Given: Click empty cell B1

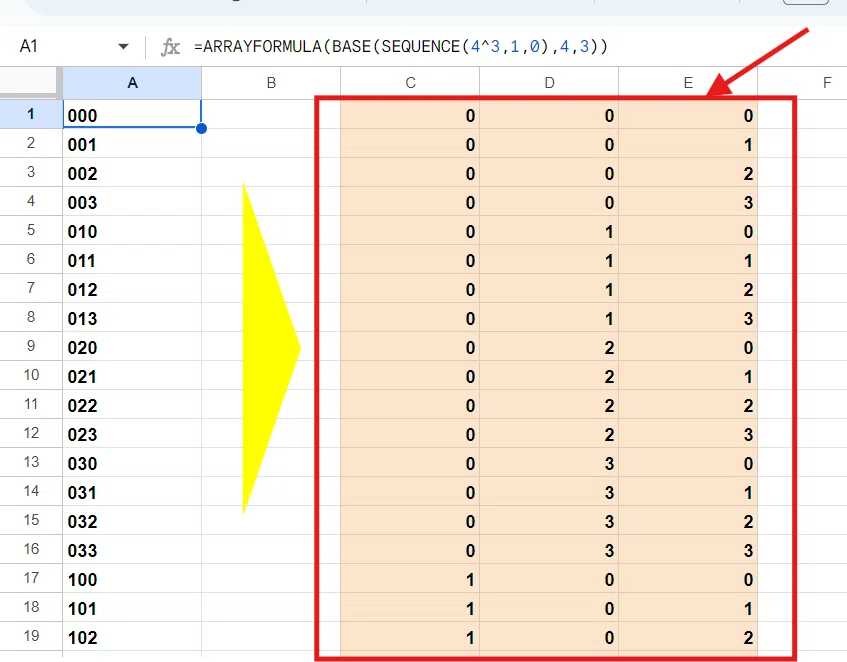Looking at the screenshot, I should 271,114.
